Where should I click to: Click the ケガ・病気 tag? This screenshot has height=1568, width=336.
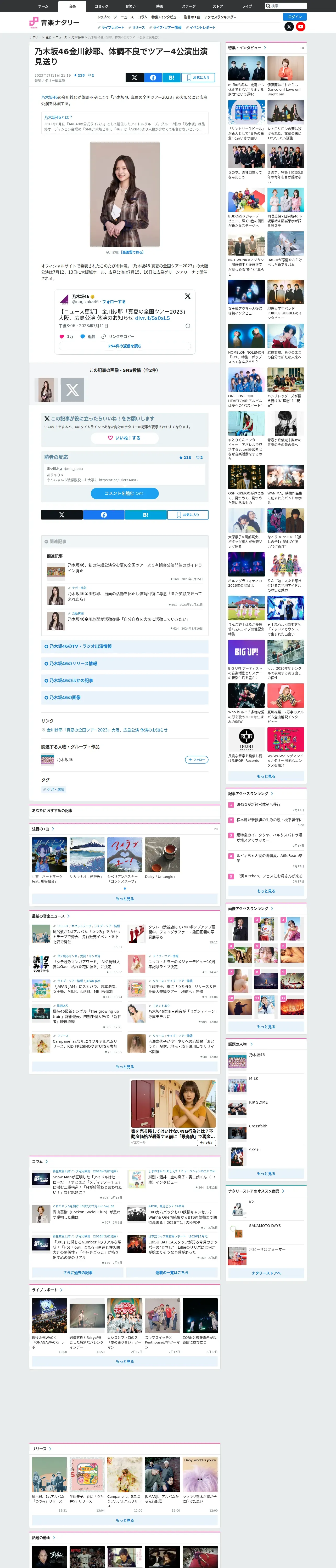(x=54, y=789)
